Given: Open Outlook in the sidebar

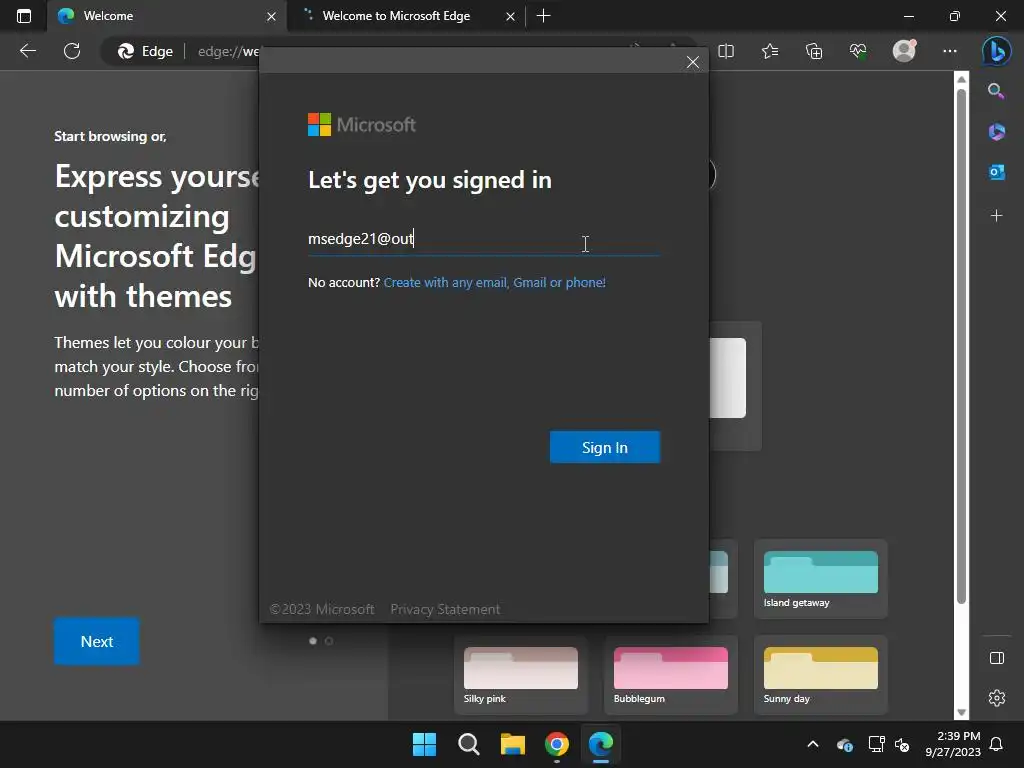Looking at the screenshot, I should 997,172.
